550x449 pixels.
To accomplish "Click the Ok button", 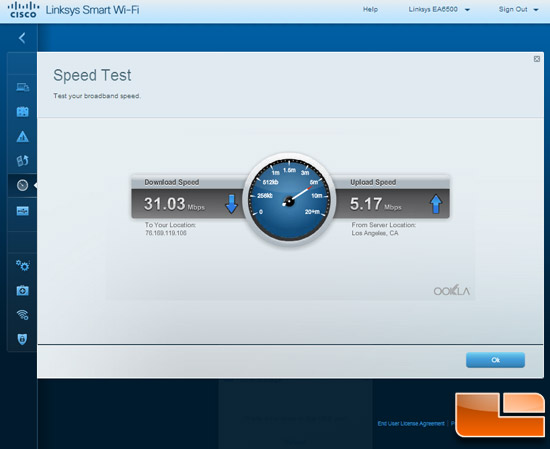I will tap(495, 360).
